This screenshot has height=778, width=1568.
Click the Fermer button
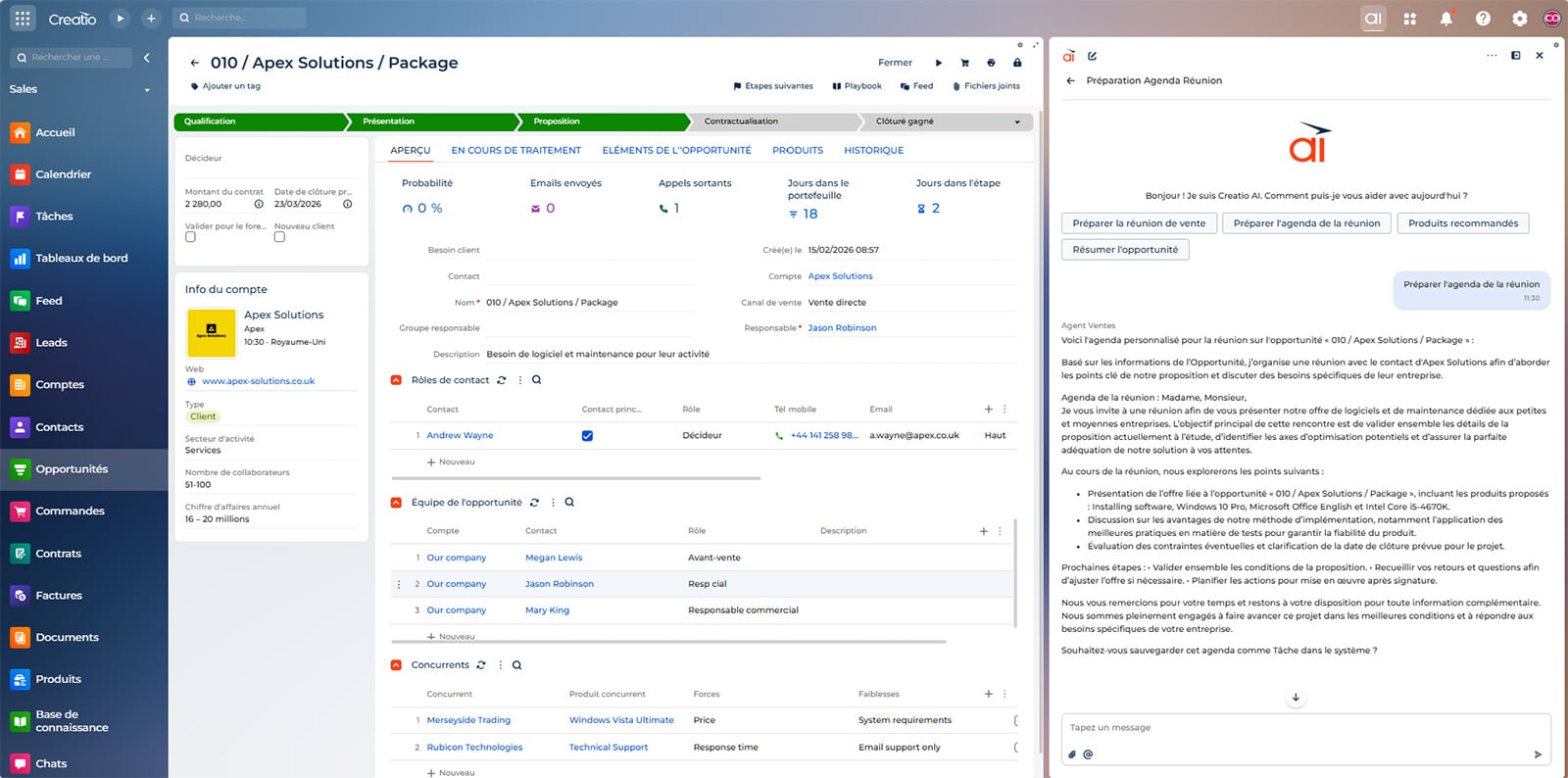(x=895, y=63)
